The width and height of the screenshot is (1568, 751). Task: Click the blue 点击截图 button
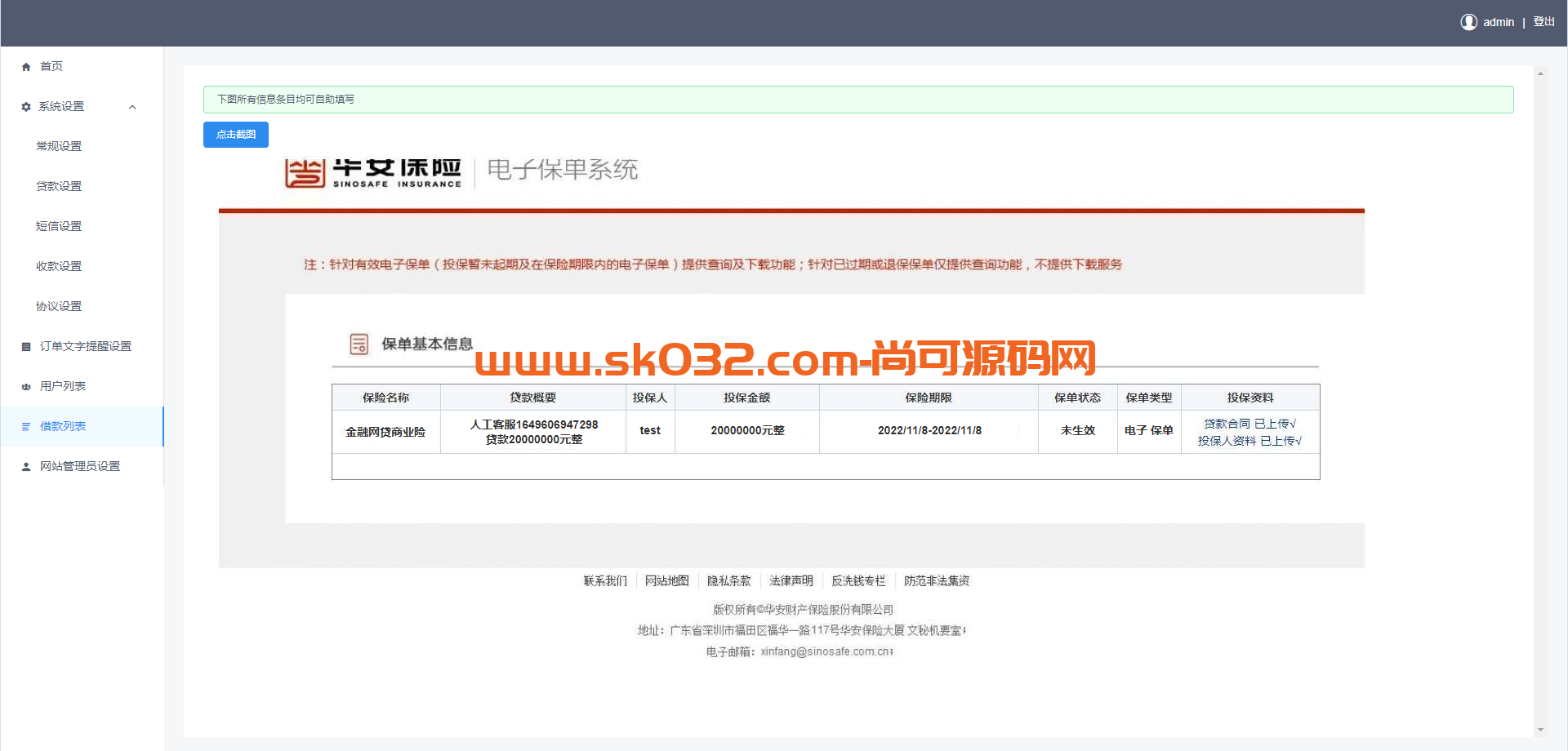click(x=236, y=135)
